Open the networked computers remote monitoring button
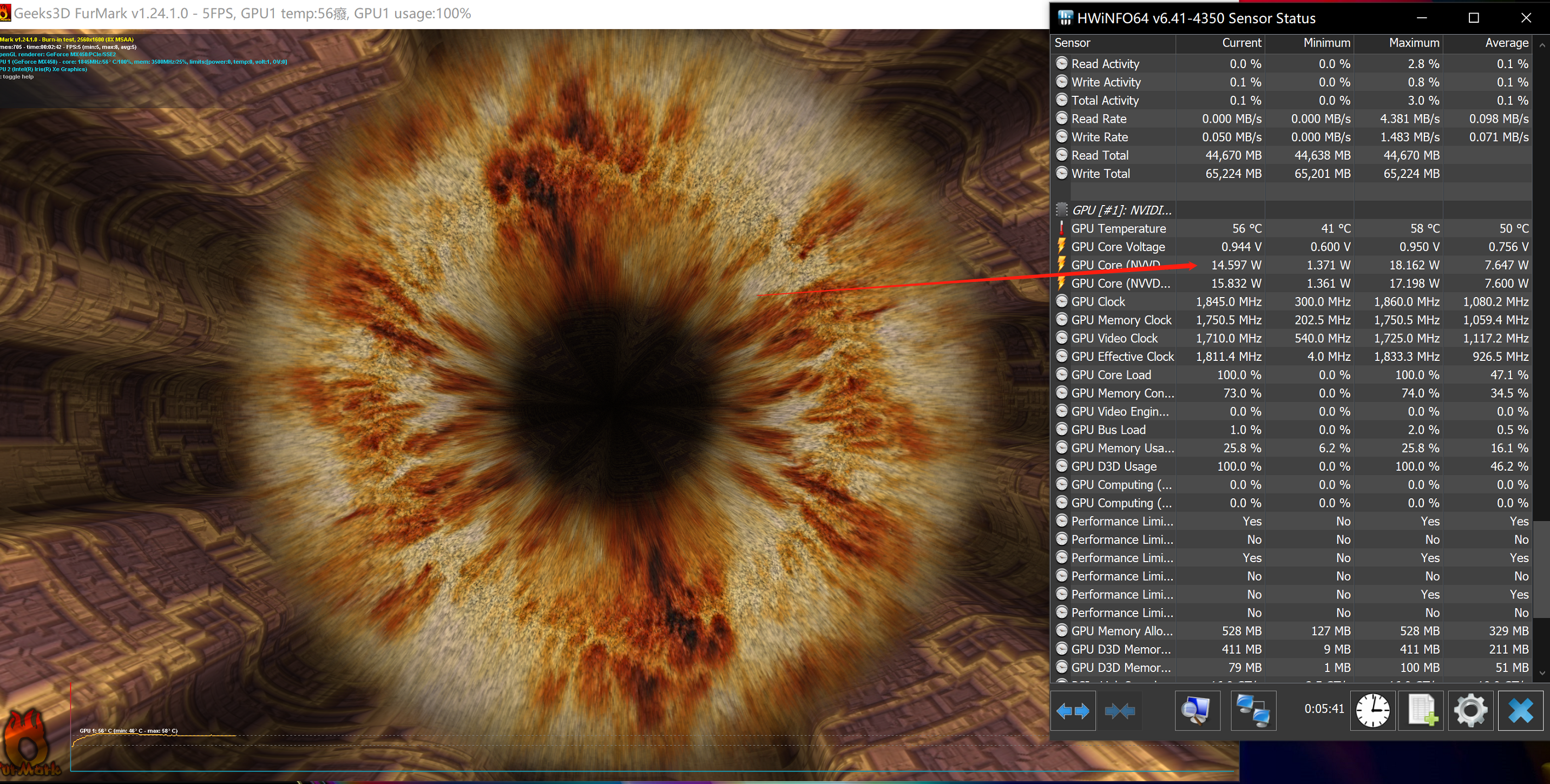This screenshot has width=1550, height=784. coord(1253,710)
